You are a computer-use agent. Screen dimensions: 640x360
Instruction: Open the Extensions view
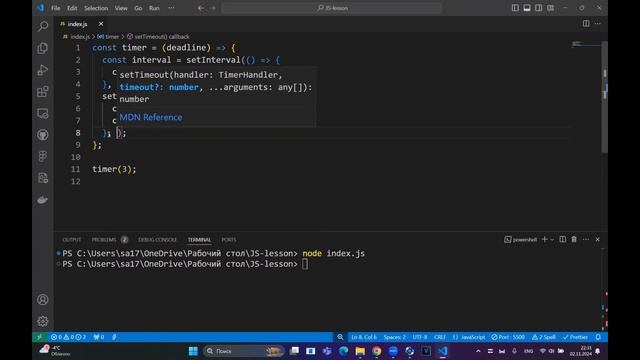(43, 91)
